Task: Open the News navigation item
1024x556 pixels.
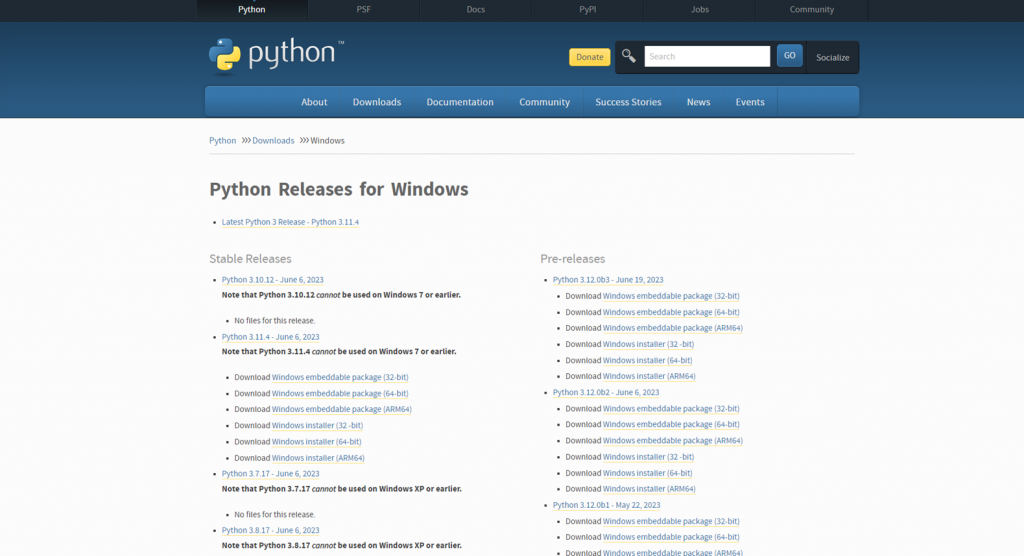Action: 698,102
